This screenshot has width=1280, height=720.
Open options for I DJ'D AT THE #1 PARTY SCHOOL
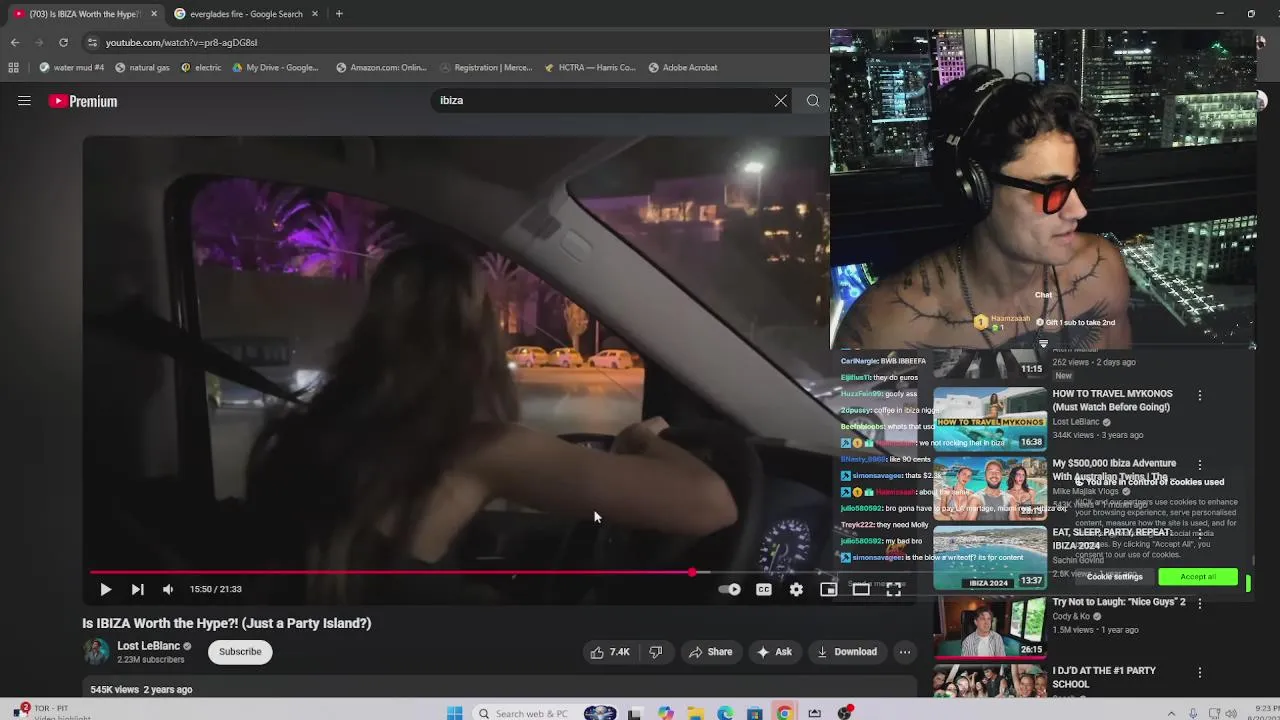pos(1200,673)
